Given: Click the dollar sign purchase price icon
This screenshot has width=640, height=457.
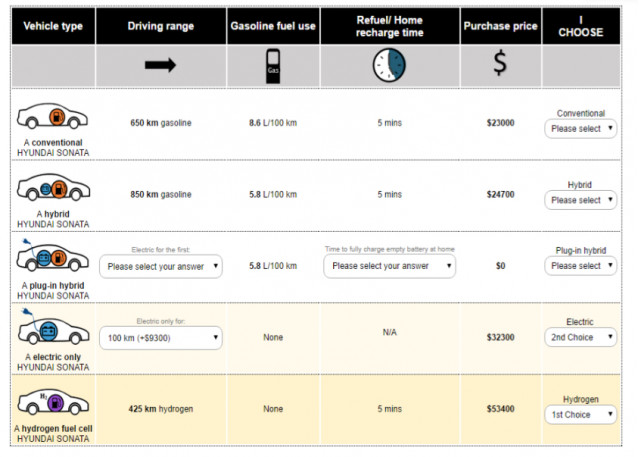Looking at the screenshot, I should click(500, 63).
